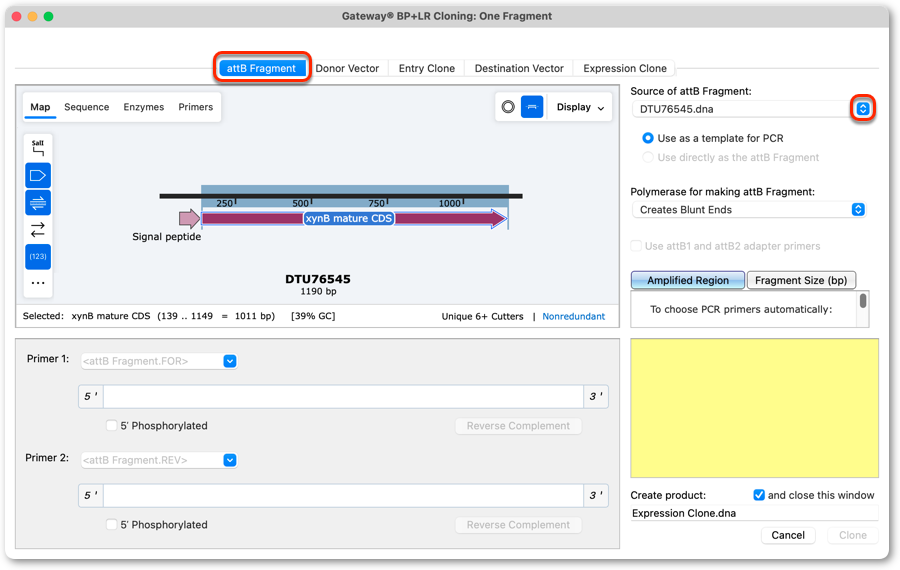Open the Primers view tab
This screenshot has height=570, width=900.
point(195,107)
